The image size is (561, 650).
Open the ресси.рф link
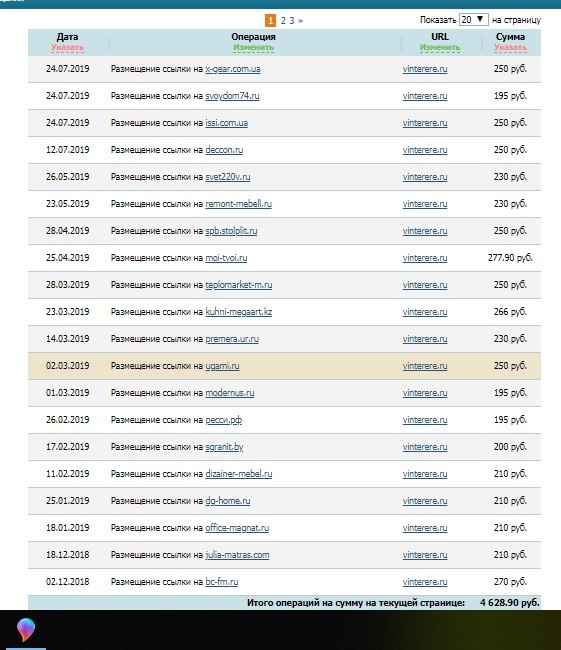tap(224, 420)
